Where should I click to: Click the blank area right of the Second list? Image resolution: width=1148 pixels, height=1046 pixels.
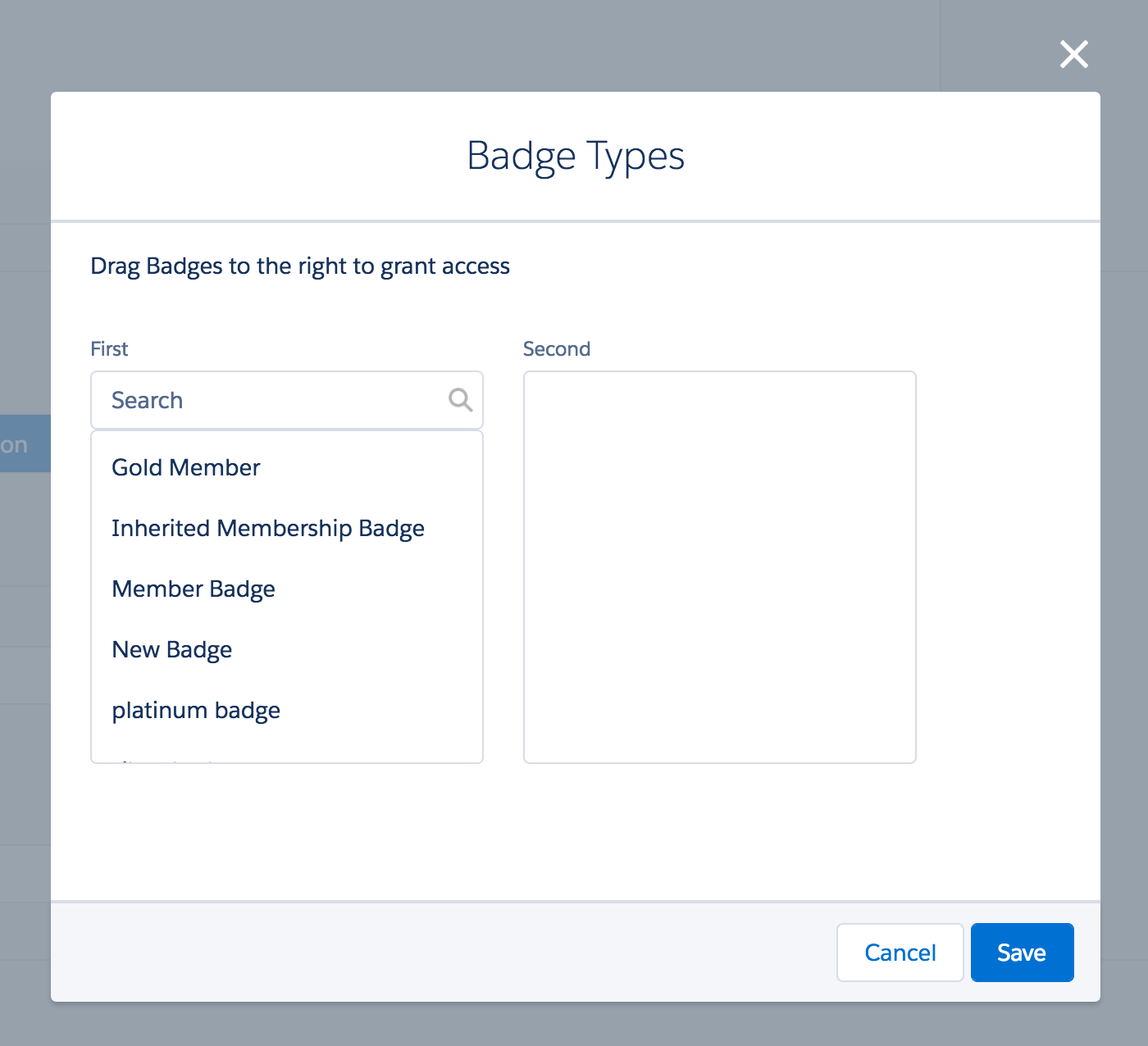(x=1007, y=566)
